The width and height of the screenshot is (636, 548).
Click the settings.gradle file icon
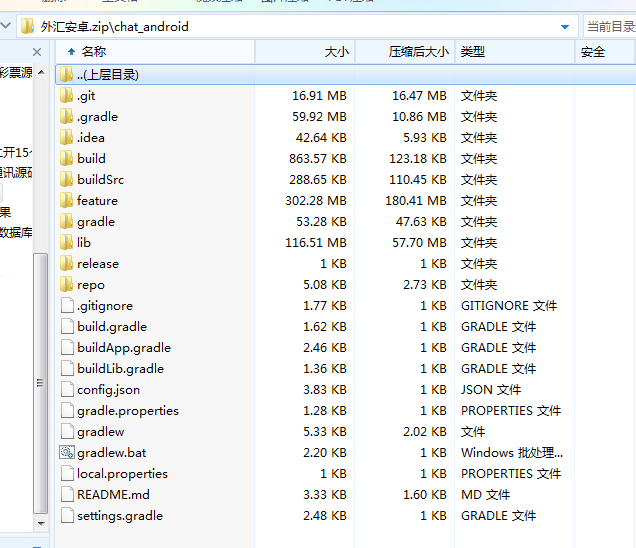[x=67, y=516]
